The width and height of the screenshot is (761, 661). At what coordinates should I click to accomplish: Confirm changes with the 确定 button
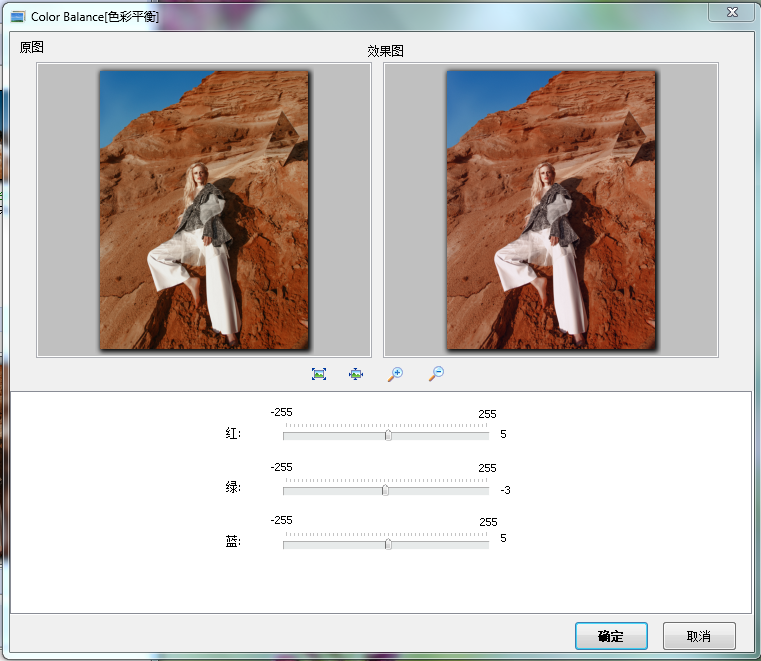(611, 636)
